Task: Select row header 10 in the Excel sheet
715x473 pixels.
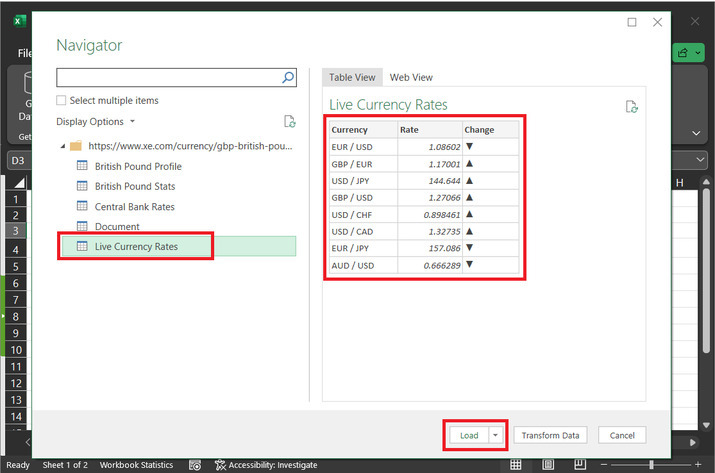Action: point(16,349)
